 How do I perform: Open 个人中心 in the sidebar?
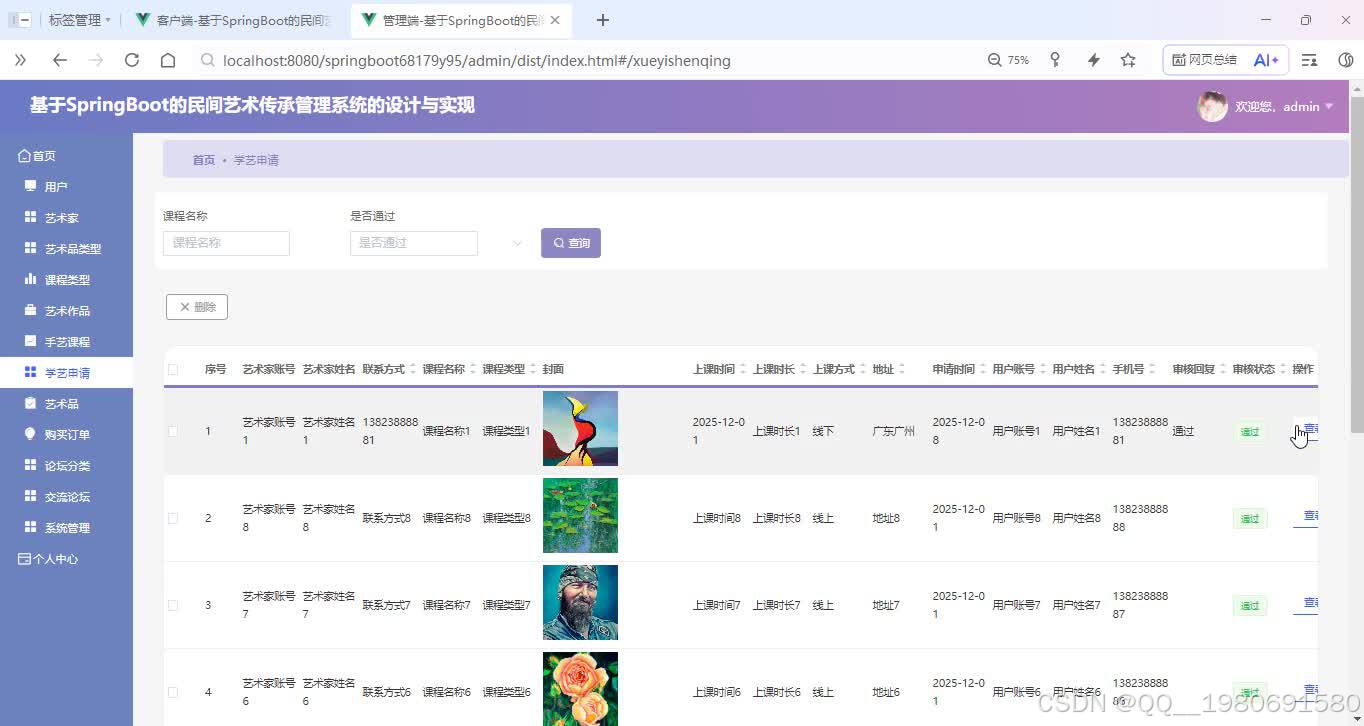[55, 559]
